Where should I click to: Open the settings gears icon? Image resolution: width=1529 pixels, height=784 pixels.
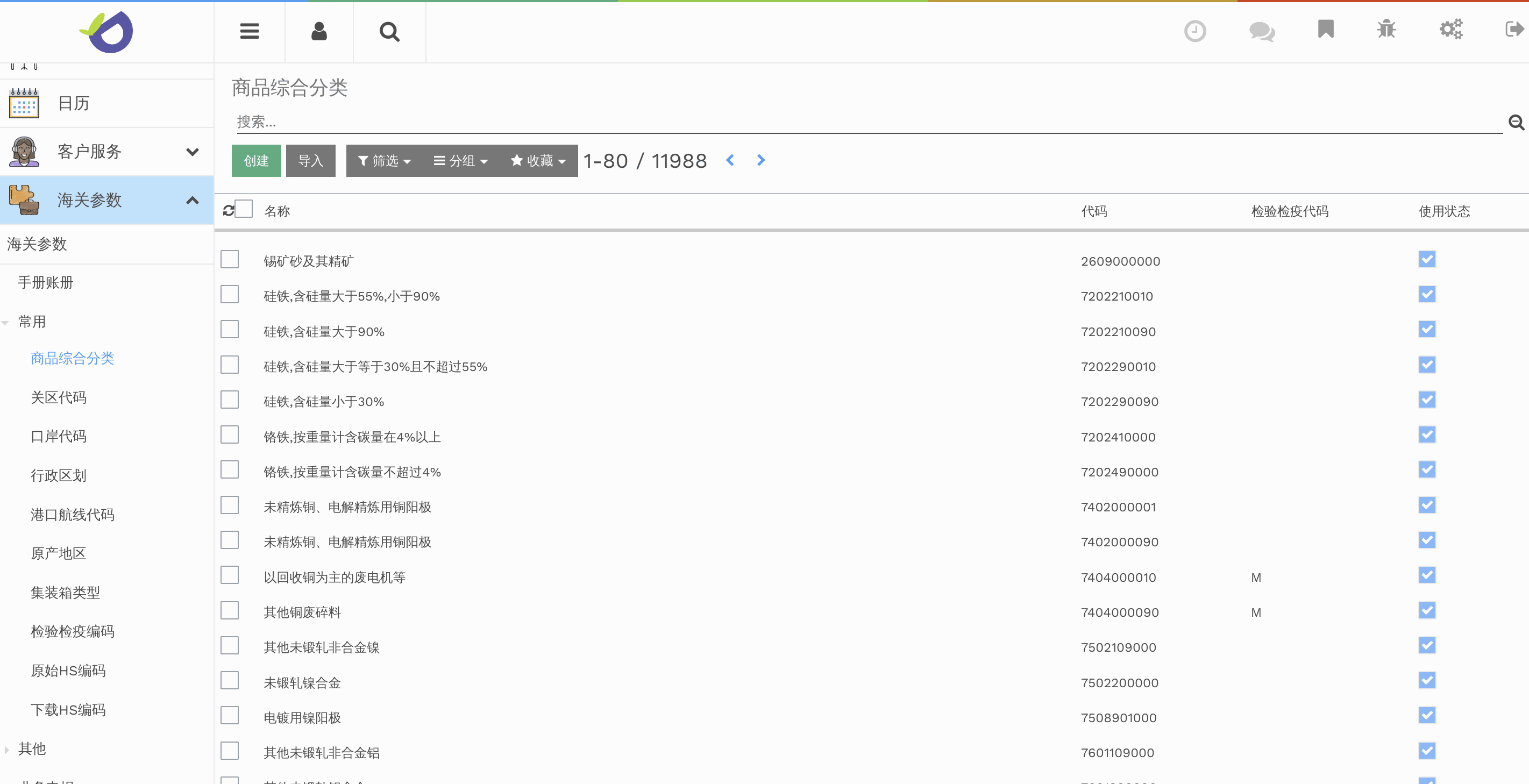(1450, 29)
